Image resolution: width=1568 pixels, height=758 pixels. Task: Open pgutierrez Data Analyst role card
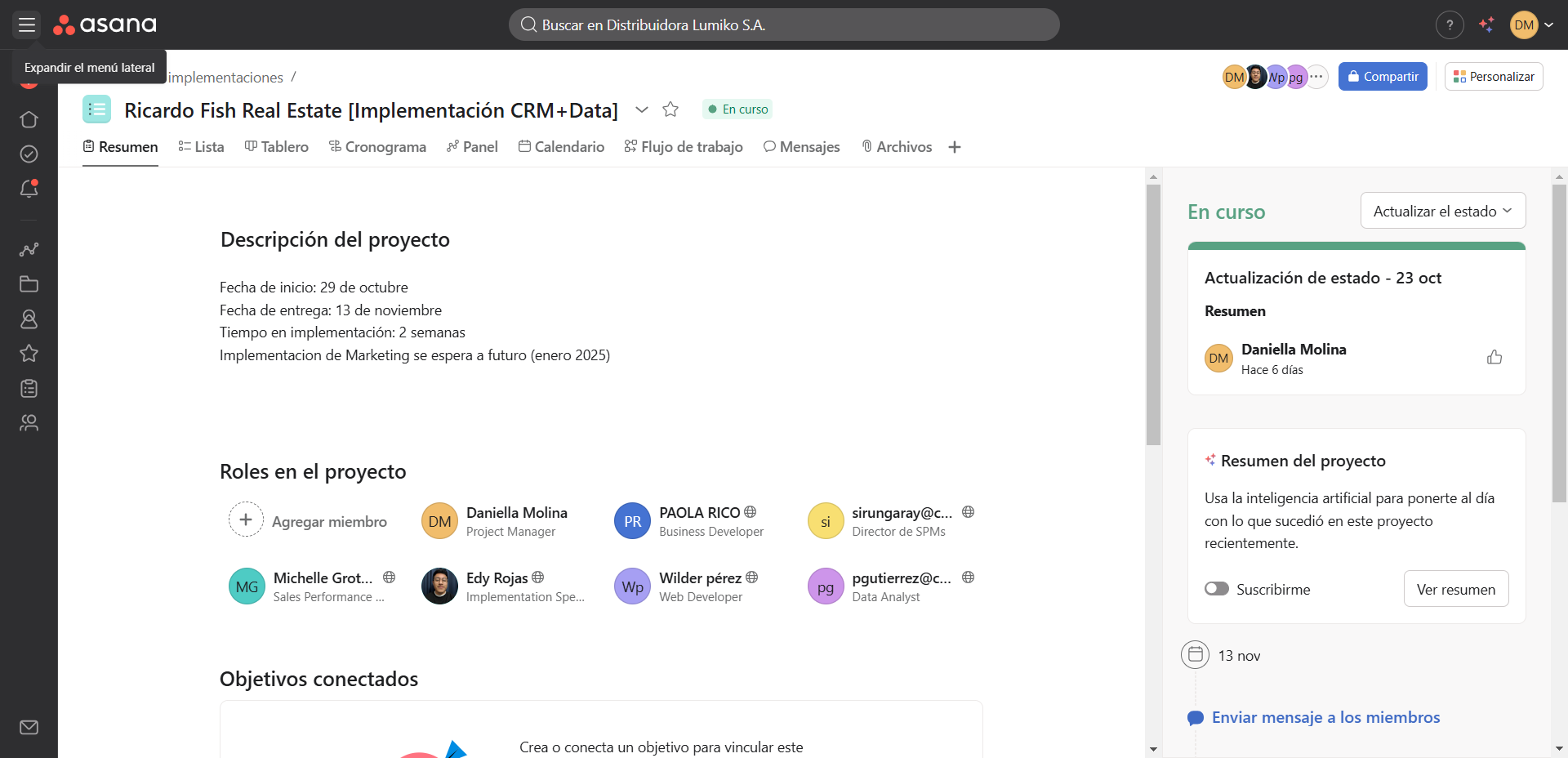pos(891,586)
